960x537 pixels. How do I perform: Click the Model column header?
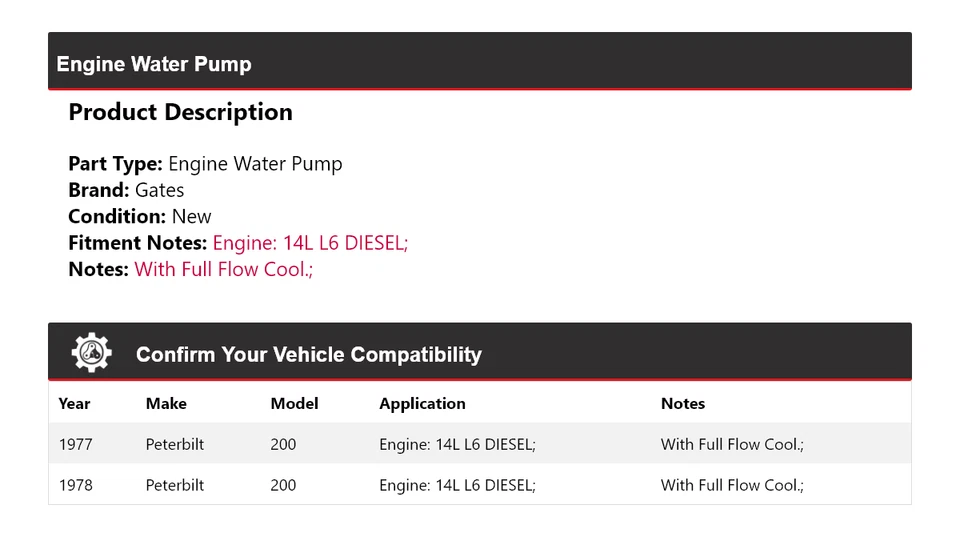294,404
